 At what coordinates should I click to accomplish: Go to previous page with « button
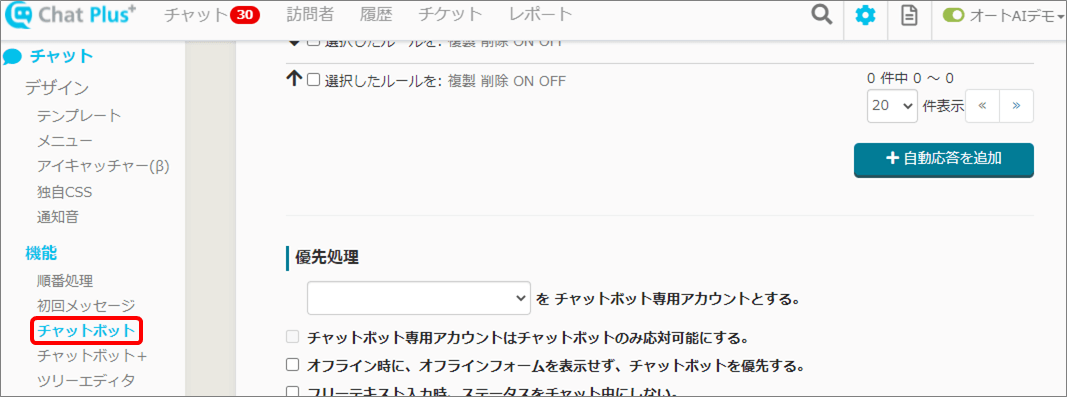point(982,106)
